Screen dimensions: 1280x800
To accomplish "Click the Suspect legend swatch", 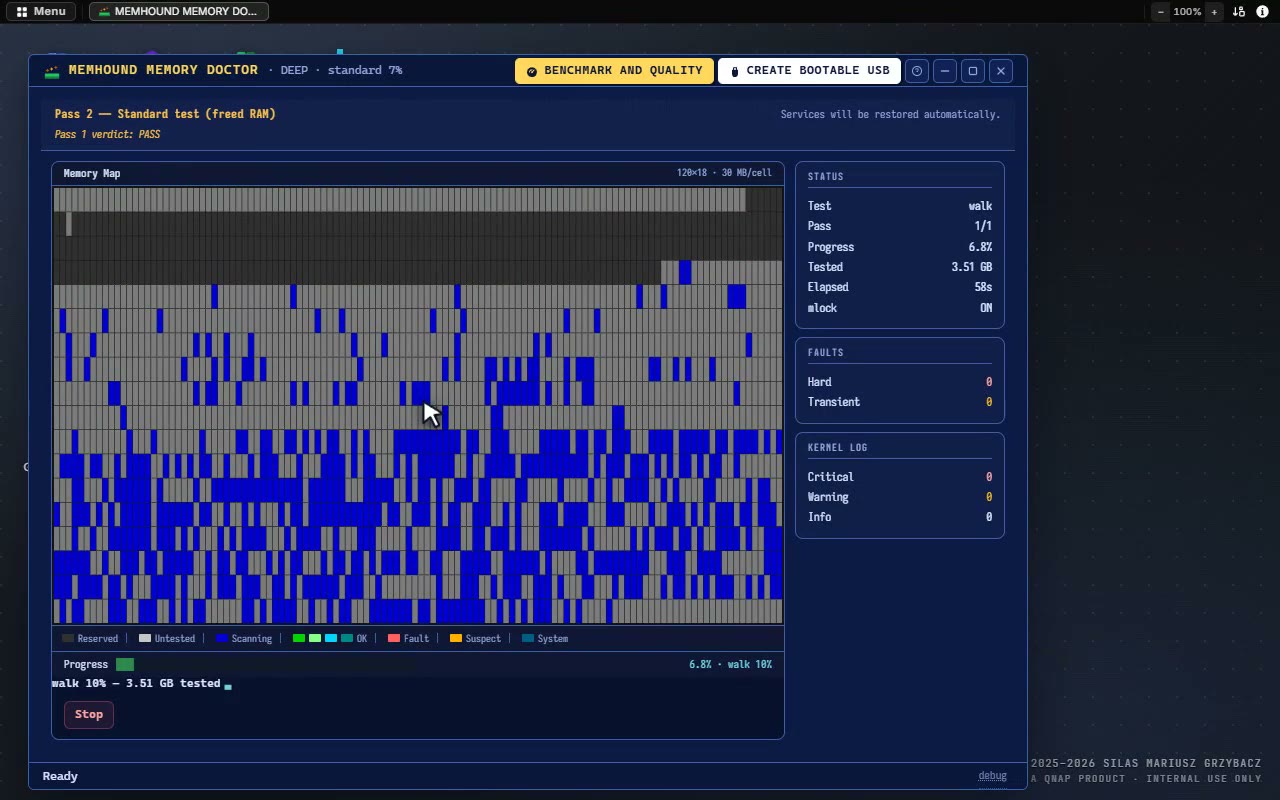I will tap(456, 638).
